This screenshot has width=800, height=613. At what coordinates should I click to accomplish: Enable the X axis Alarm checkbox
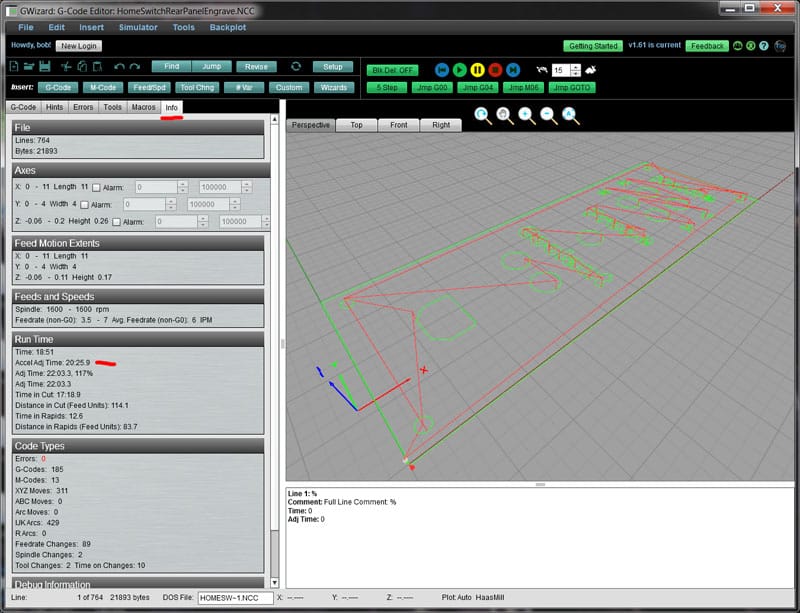(96, 186)
